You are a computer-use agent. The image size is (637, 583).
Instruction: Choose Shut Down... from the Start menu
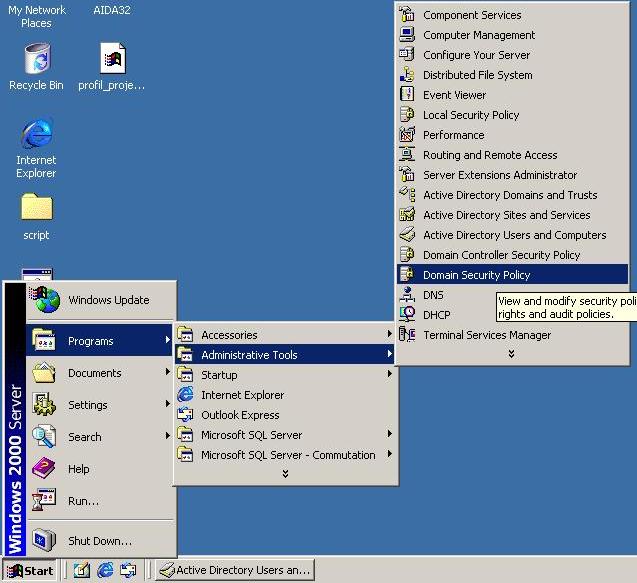click(x=99, y=540)
